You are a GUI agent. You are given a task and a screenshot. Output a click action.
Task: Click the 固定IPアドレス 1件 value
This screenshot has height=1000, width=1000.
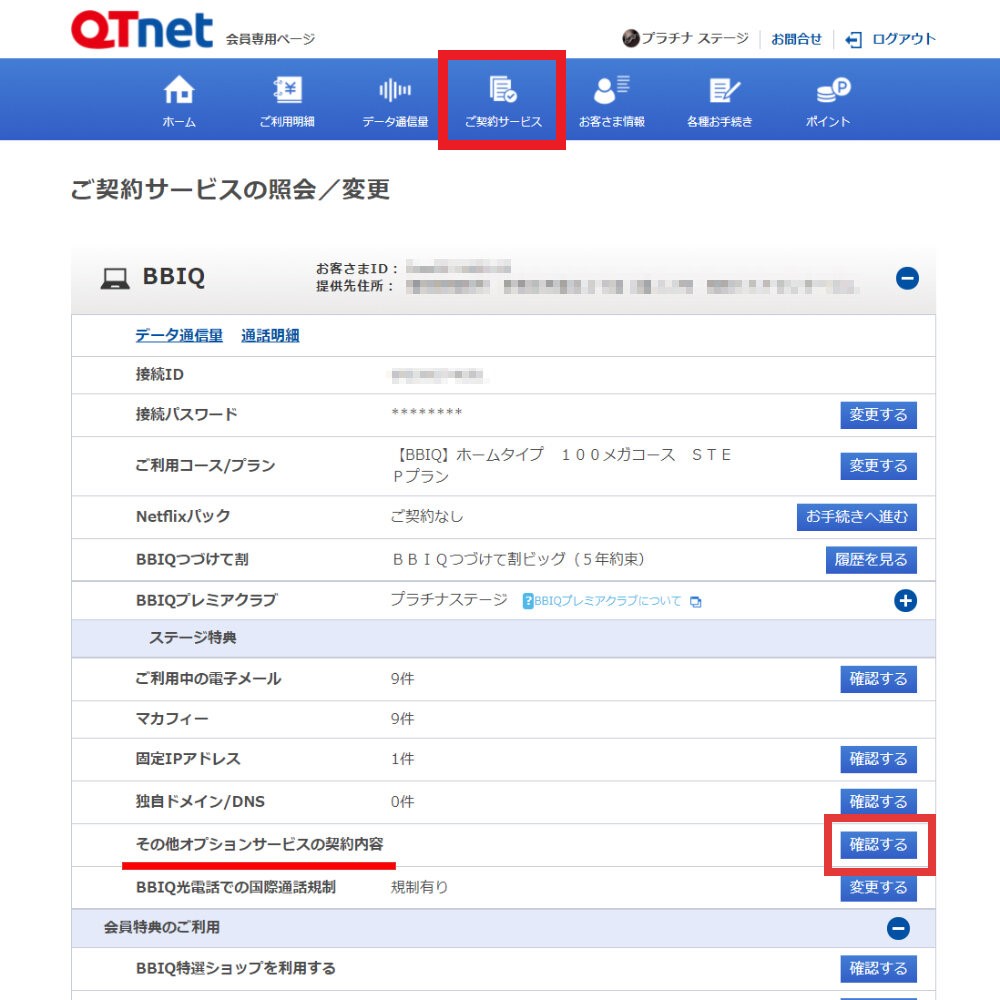[402, 759]
